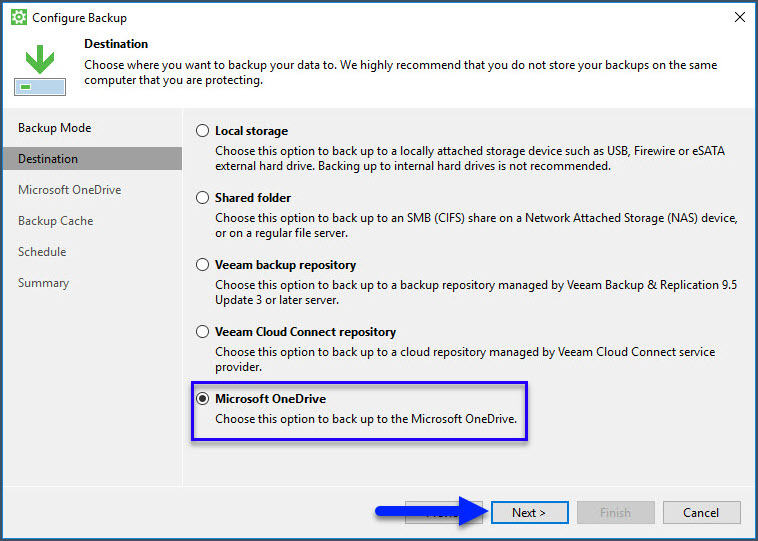The height and width of the screenshot is (541, 758).
Task: Jump to Microsoft OneDrive sidebar step
Action: pos(69,190)
